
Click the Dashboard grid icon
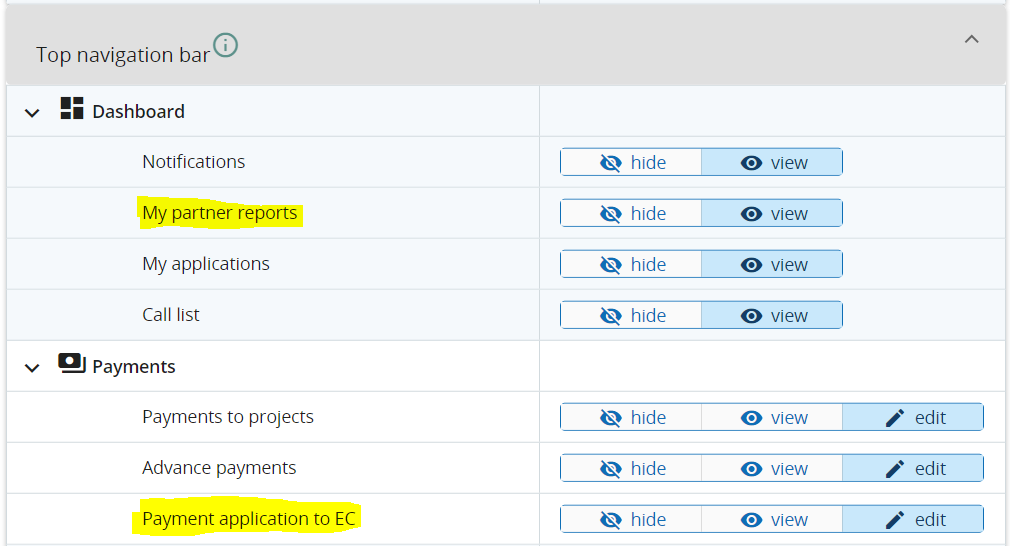coord(71,109)
